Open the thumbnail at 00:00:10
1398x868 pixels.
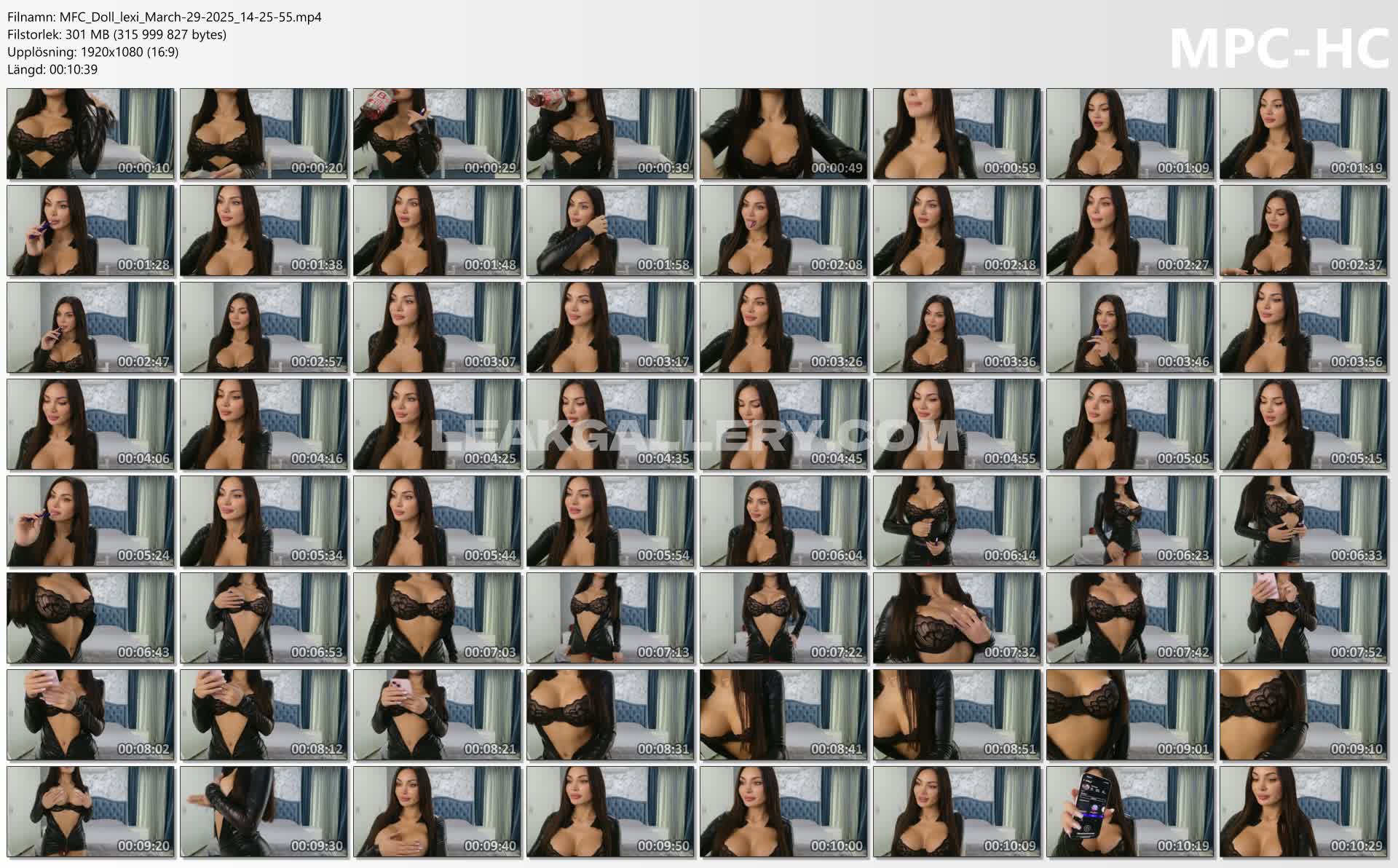[91, 134]
